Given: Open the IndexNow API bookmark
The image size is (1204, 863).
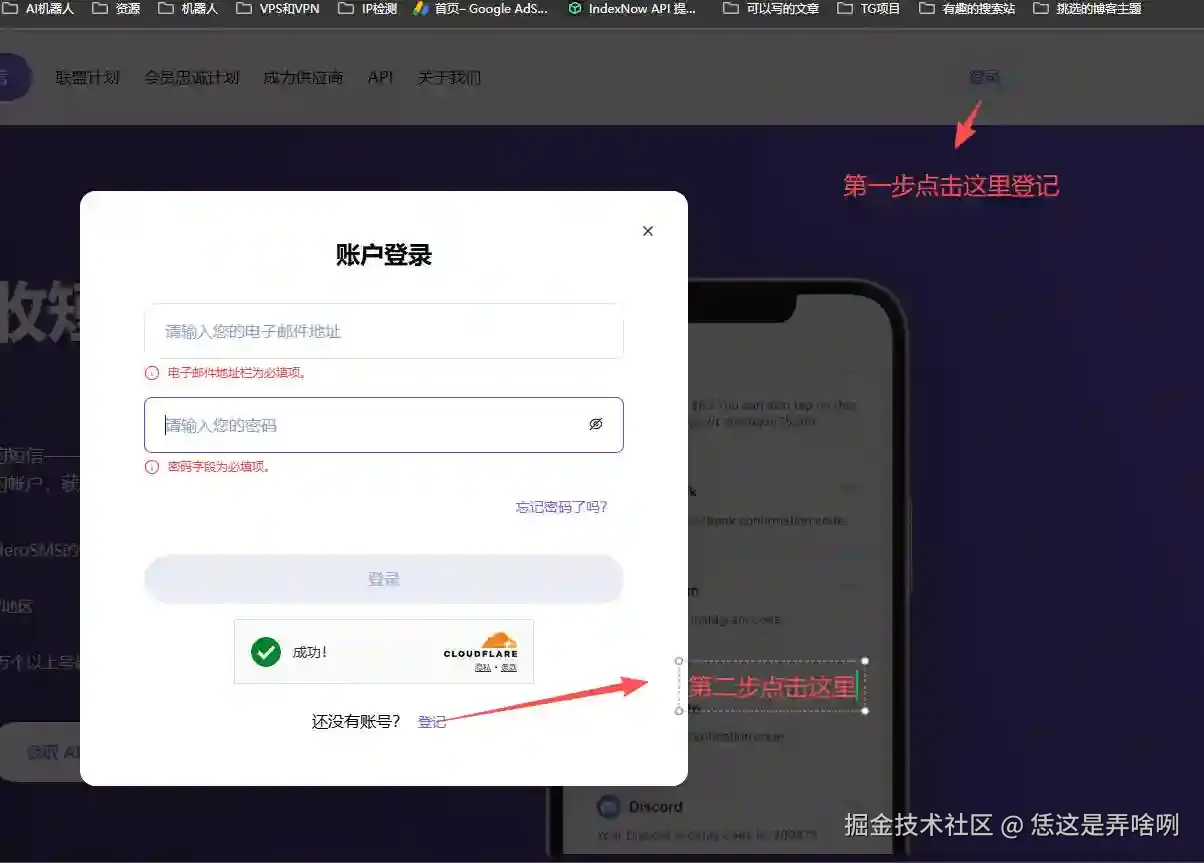Looking at the screenshot, I should (632, 9).
